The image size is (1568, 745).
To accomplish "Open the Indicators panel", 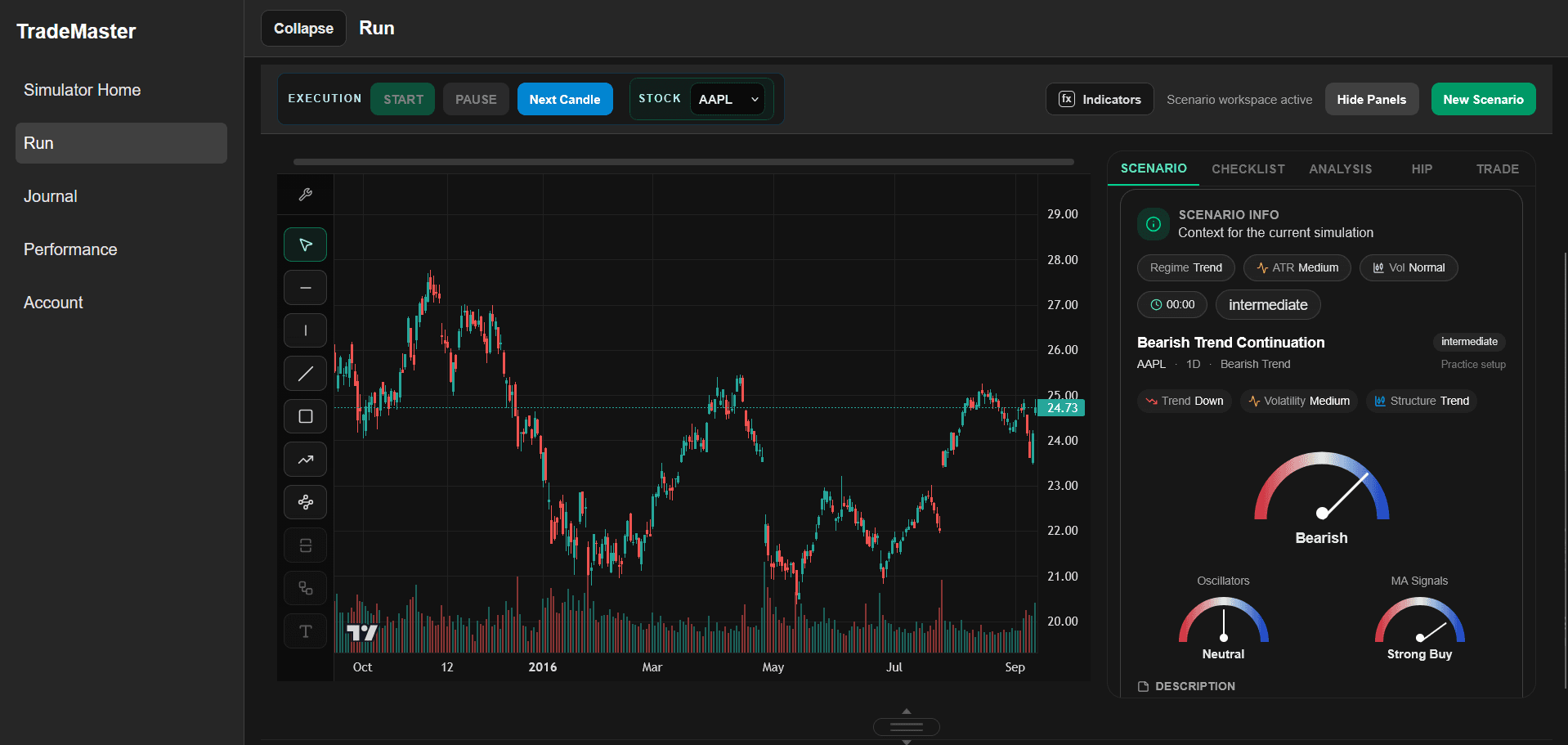I will click(x=1100, y=99).
